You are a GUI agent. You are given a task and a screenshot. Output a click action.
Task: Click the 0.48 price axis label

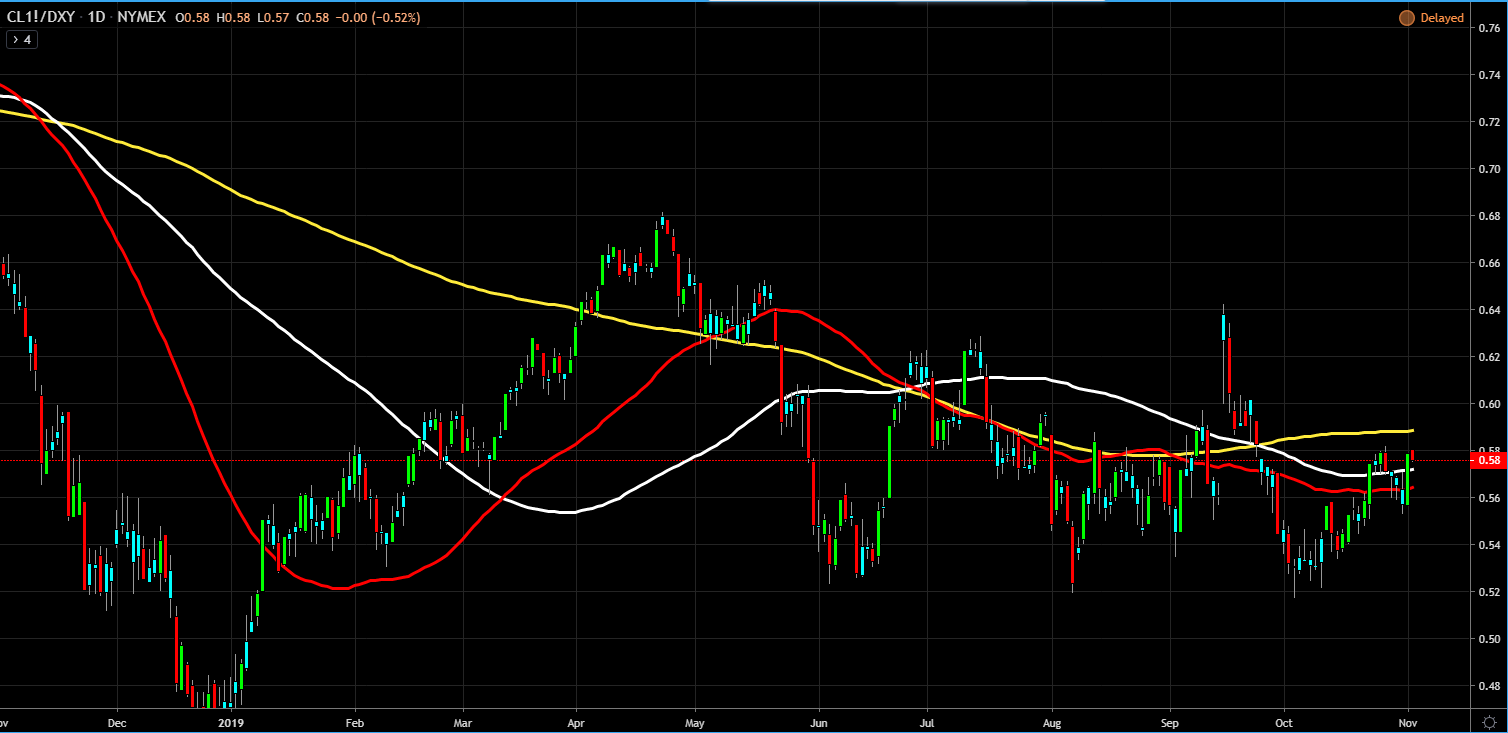point(1488,686)
